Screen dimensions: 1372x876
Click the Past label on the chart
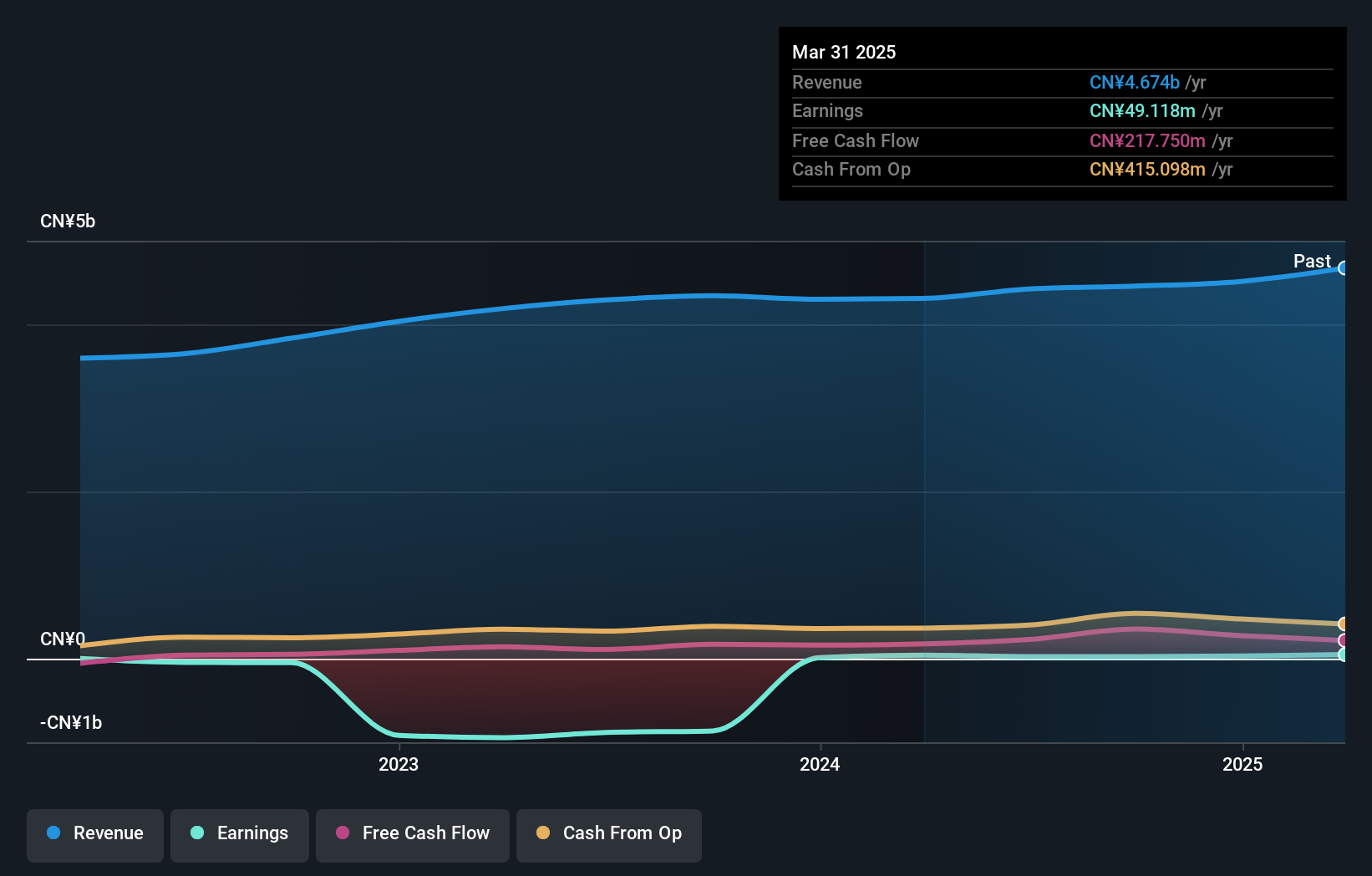[x=1312, y=262]
